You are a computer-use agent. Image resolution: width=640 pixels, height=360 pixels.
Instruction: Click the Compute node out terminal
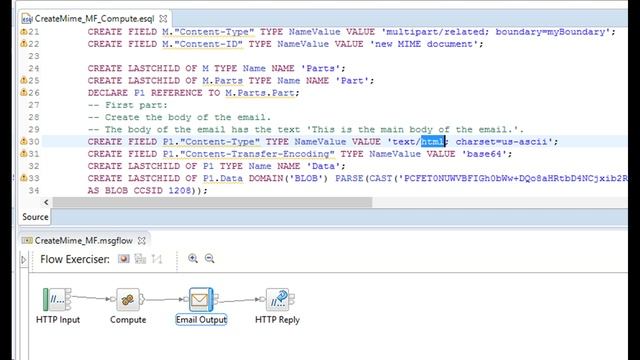click(142, 300)
